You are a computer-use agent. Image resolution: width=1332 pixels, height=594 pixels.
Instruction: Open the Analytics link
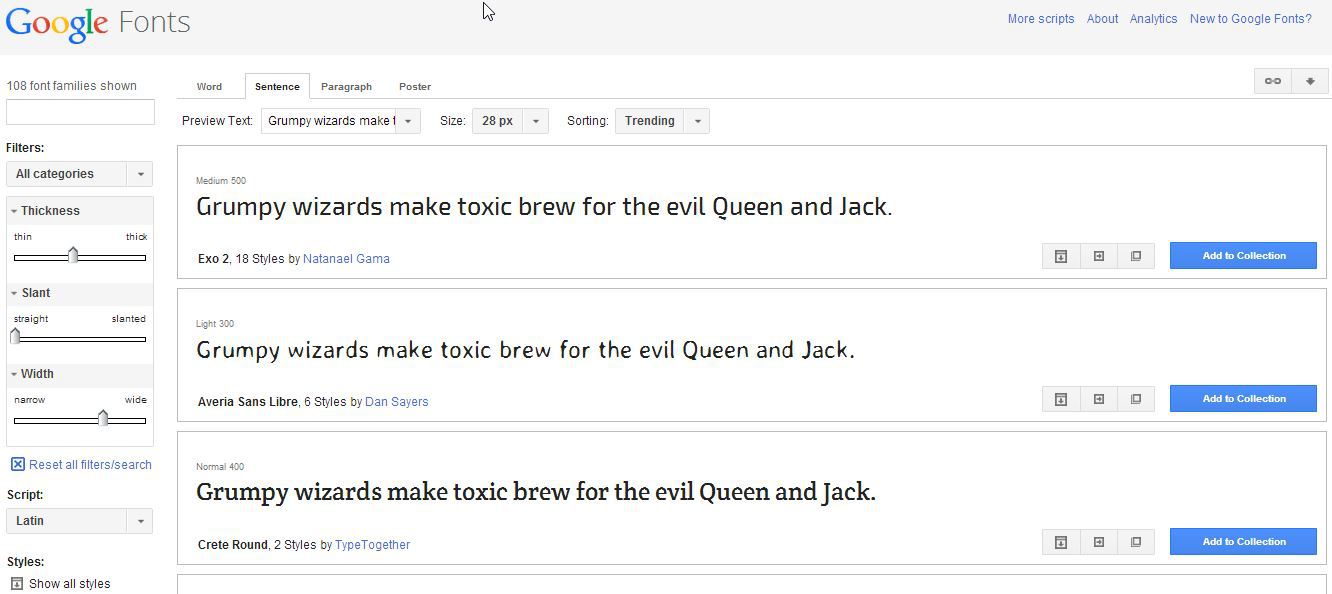click(1153, 19)
